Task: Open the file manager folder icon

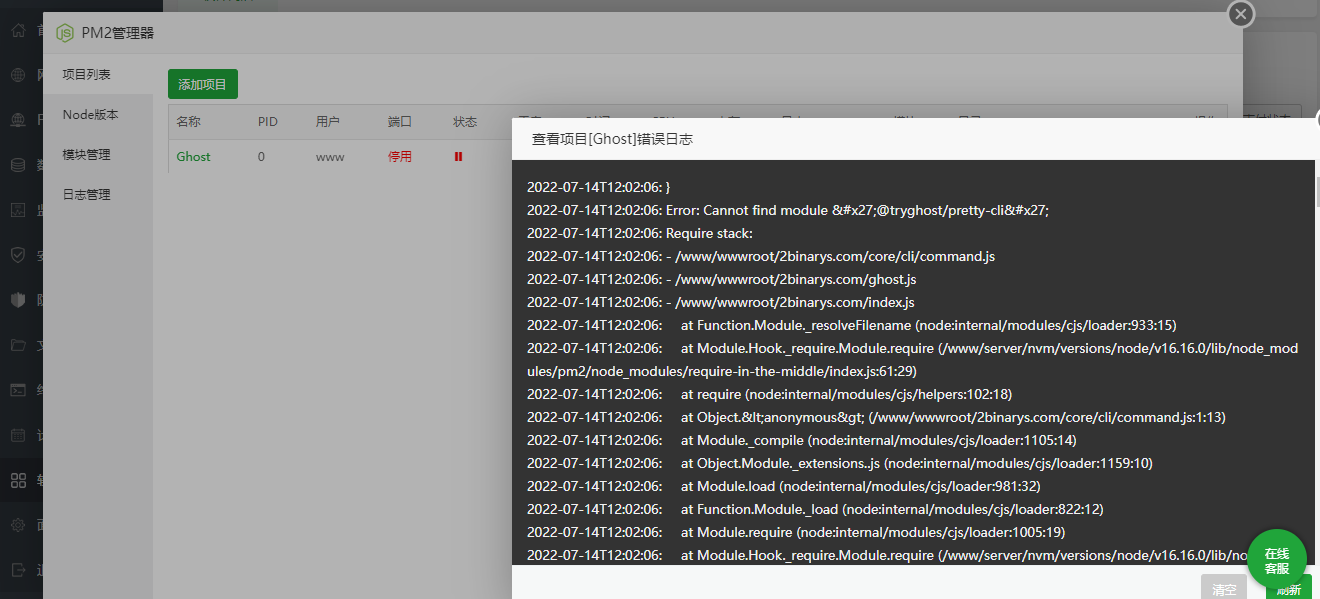Action: click(x=18, y=345)
